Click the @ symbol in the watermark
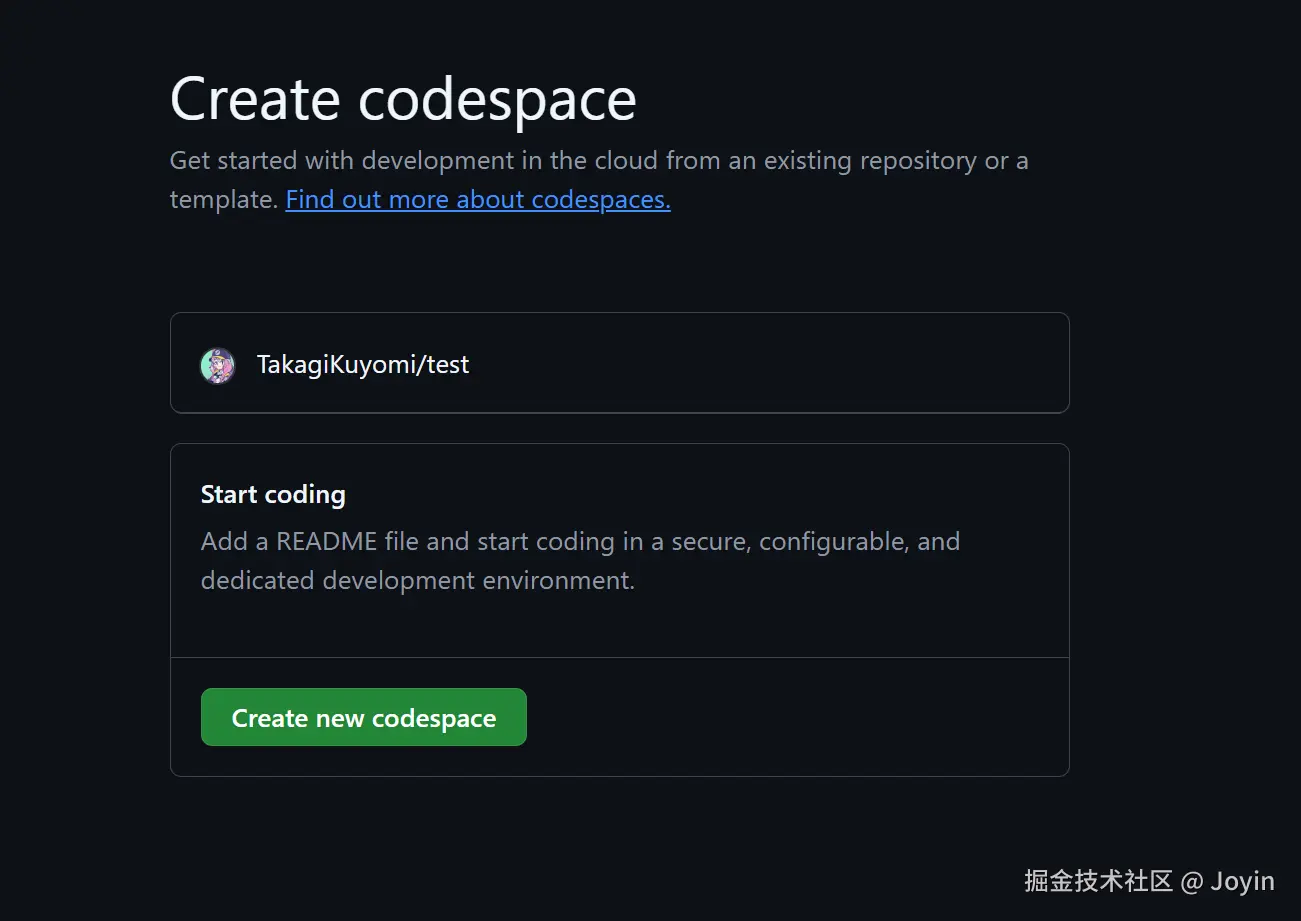The width and height of the screenshot is (1301, 921). pos(1191,881)
